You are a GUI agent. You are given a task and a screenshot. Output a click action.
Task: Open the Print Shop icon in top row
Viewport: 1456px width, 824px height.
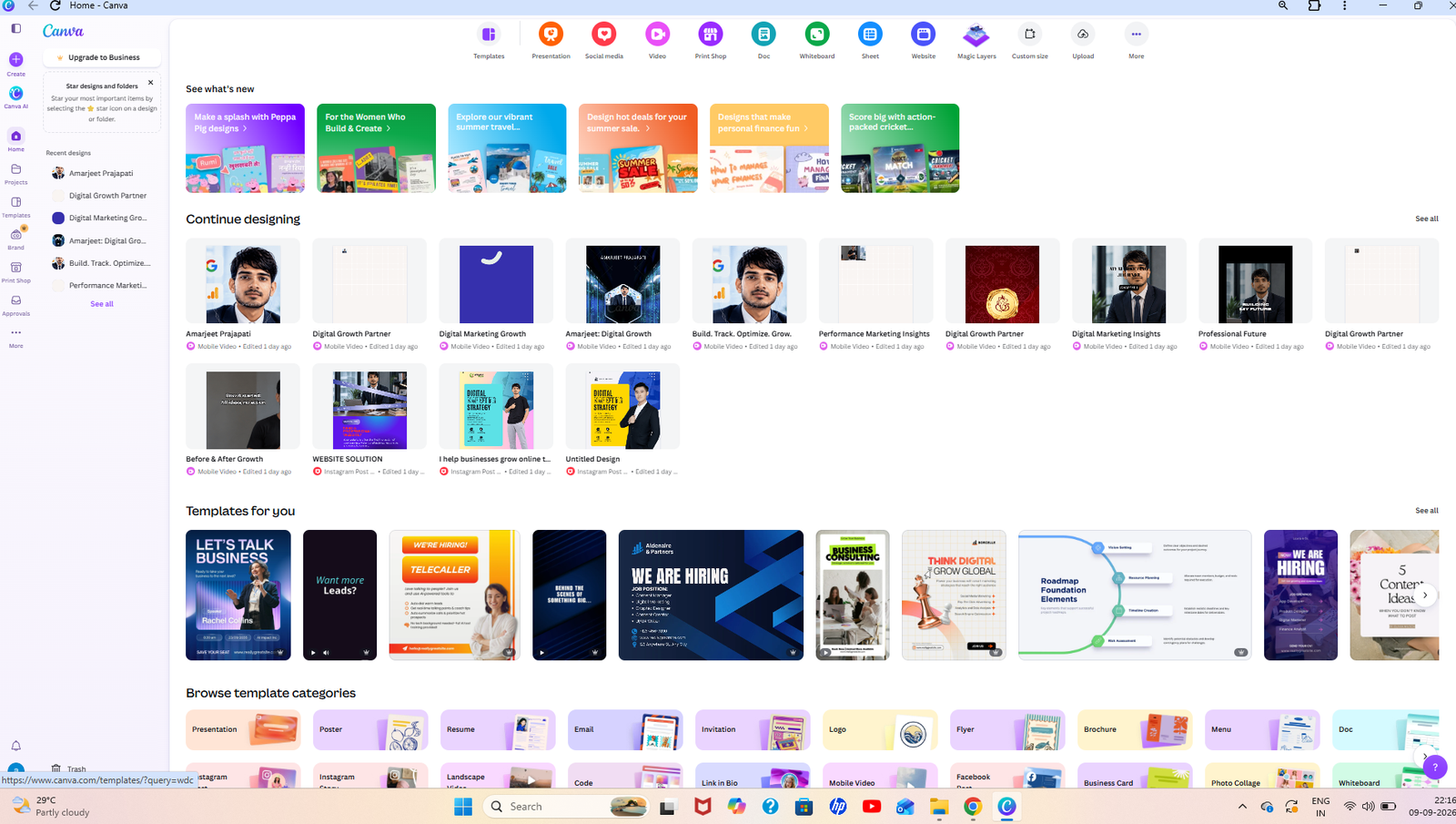tap(711, 35)
